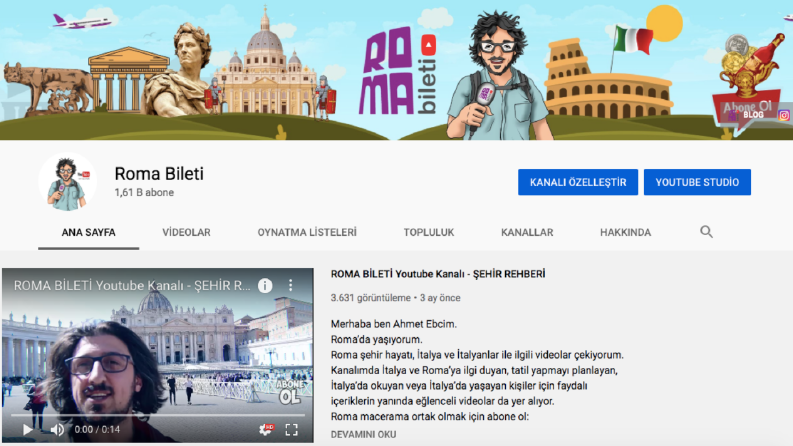The width and height of the screenshot is (793, 446).
Task: Expand description with DEVAMINI OKU
Action: [364, 434]
